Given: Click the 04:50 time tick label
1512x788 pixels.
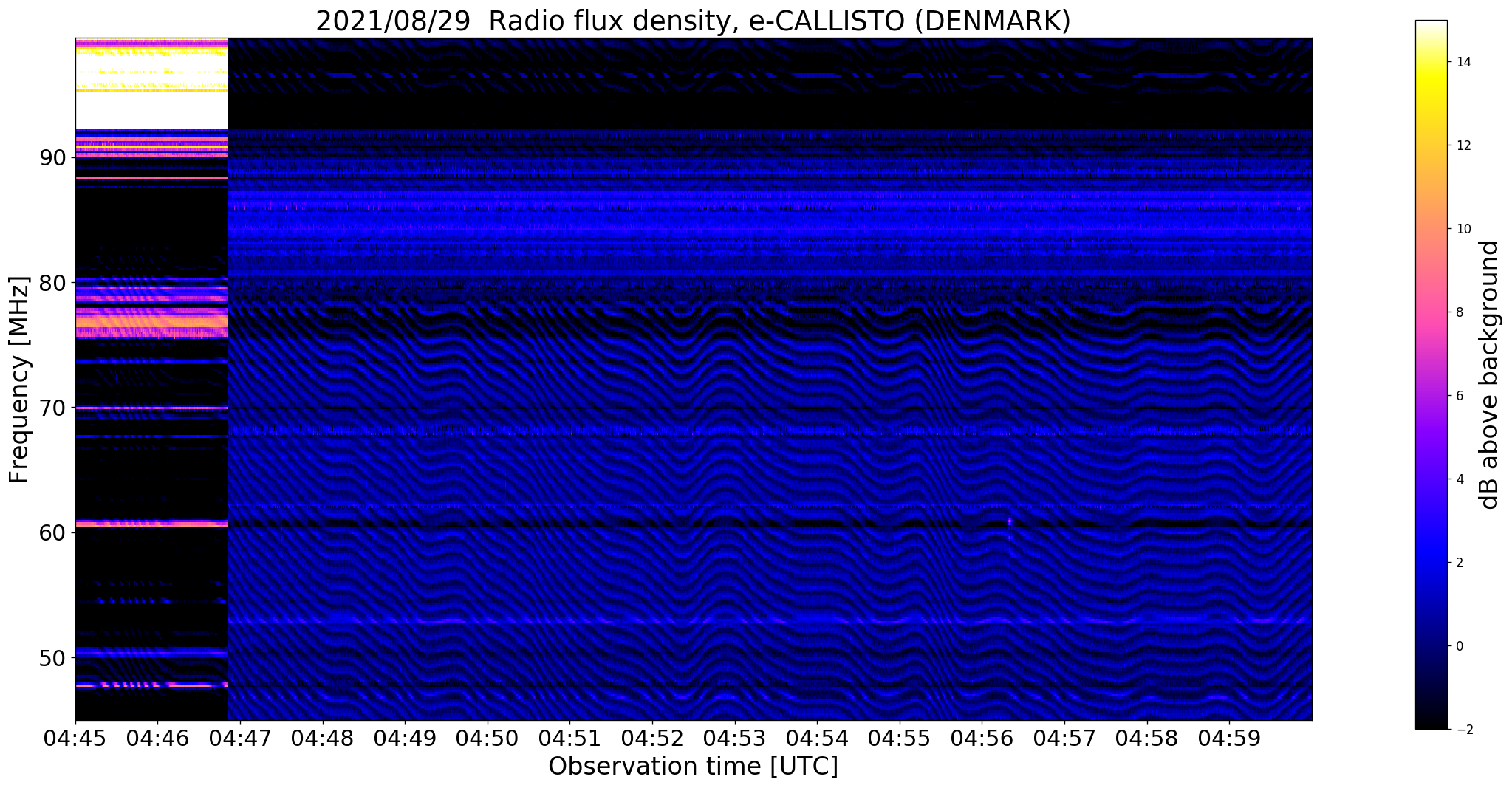Looking at the screenshot, I should click(x=487, y=738).
